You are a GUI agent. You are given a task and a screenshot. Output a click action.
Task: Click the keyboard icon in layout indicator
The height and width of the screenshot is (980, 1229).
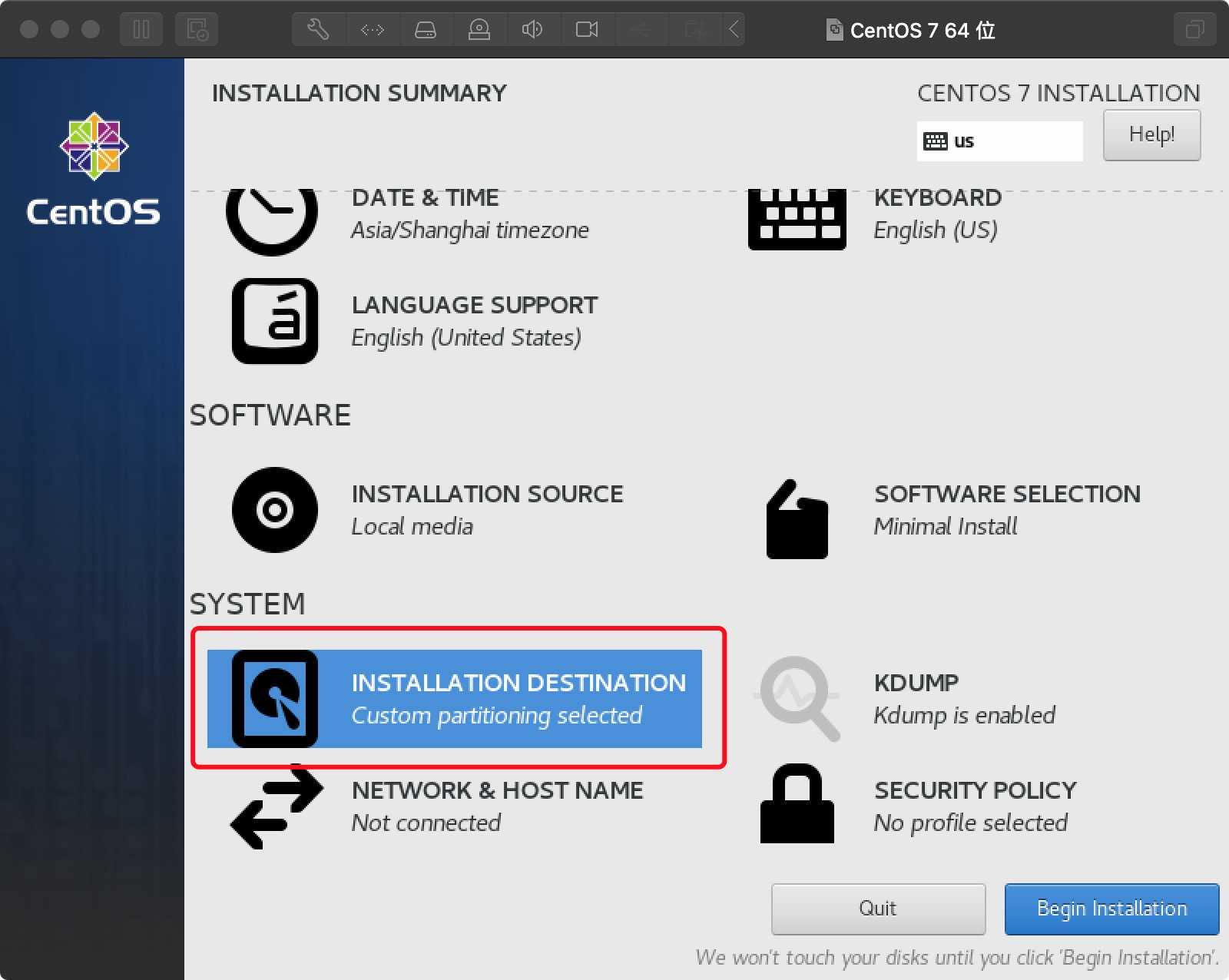(x=936, y=141)
